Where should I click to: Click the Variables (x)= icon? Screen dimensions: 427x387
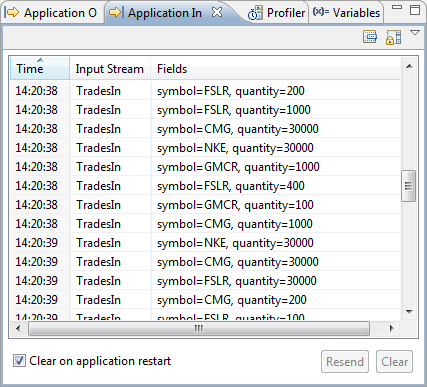(x=321, y=12)
